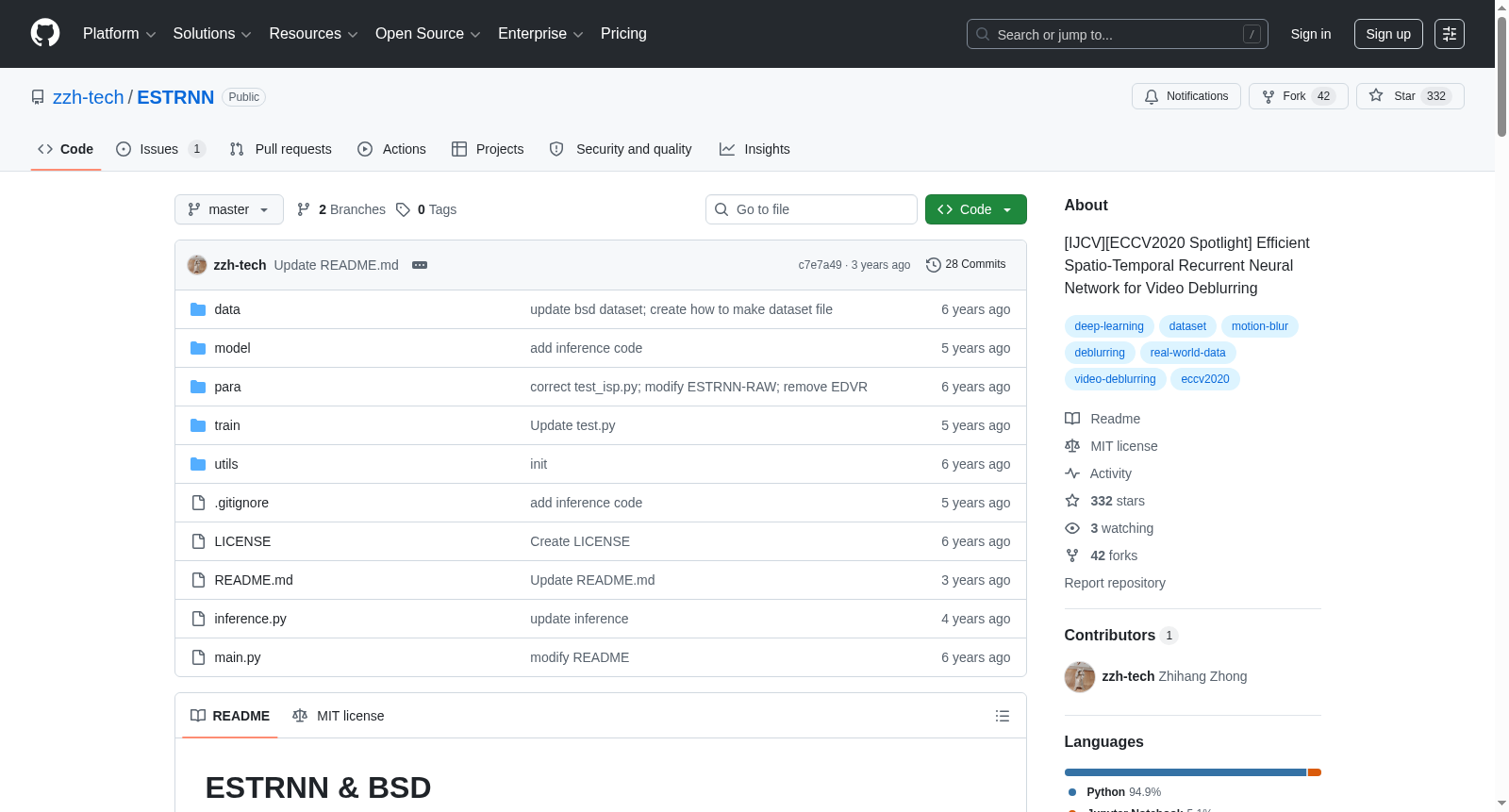
Task: Switch to the Projects tab
Action: [488, 149]
